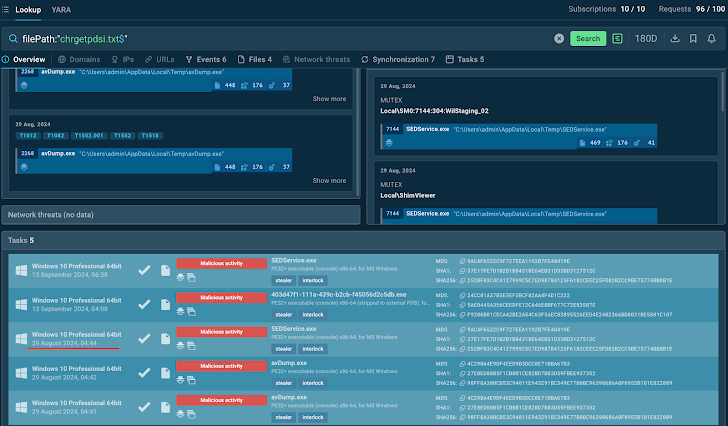
Task: Click the green E icon beside Search
Action: pos(619,39)
